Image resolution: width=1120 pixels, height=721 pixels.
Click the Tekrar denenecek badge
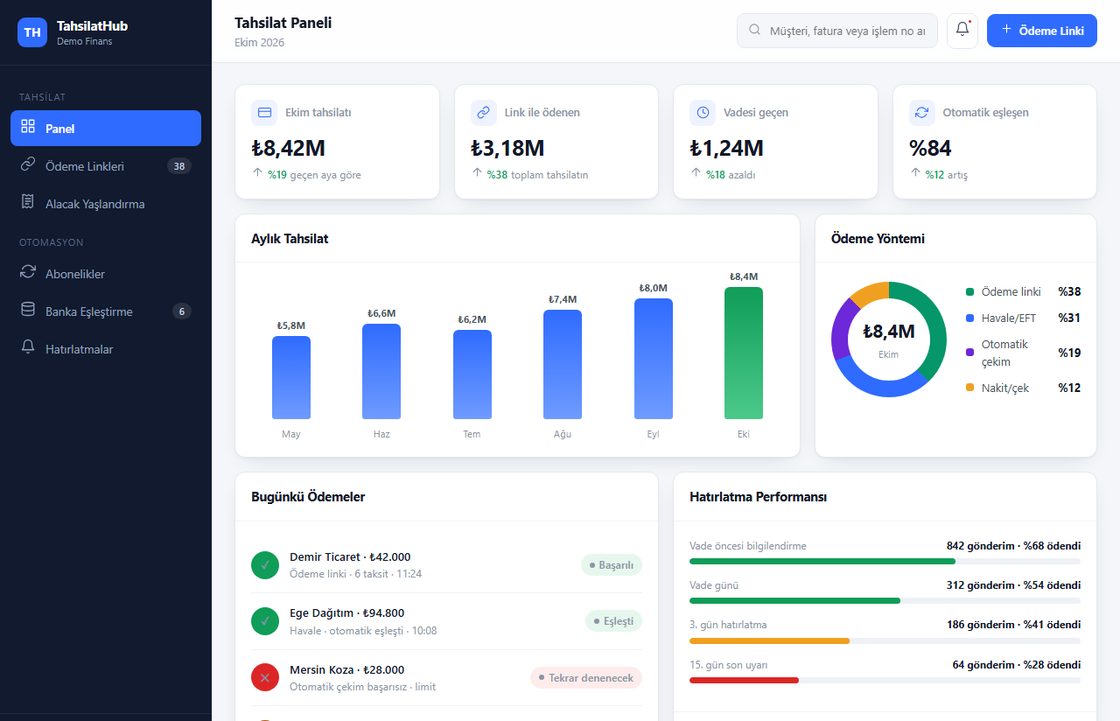(x=586, y=677)
